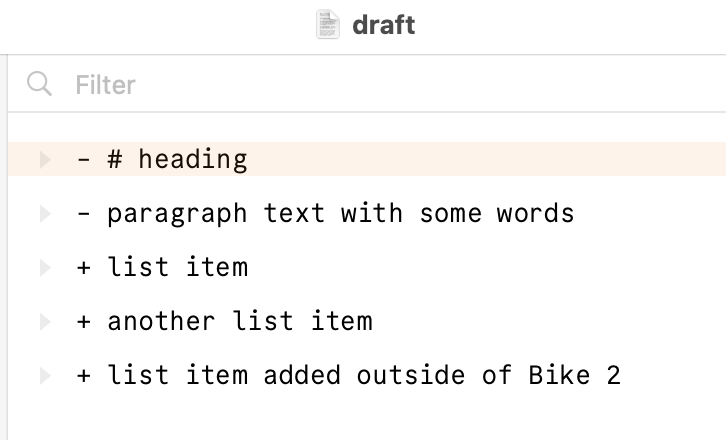Screen dimensions: 726x440
Task: Expand the "added outside of Bike 2" row triangle
Action: tap(44, 376)
